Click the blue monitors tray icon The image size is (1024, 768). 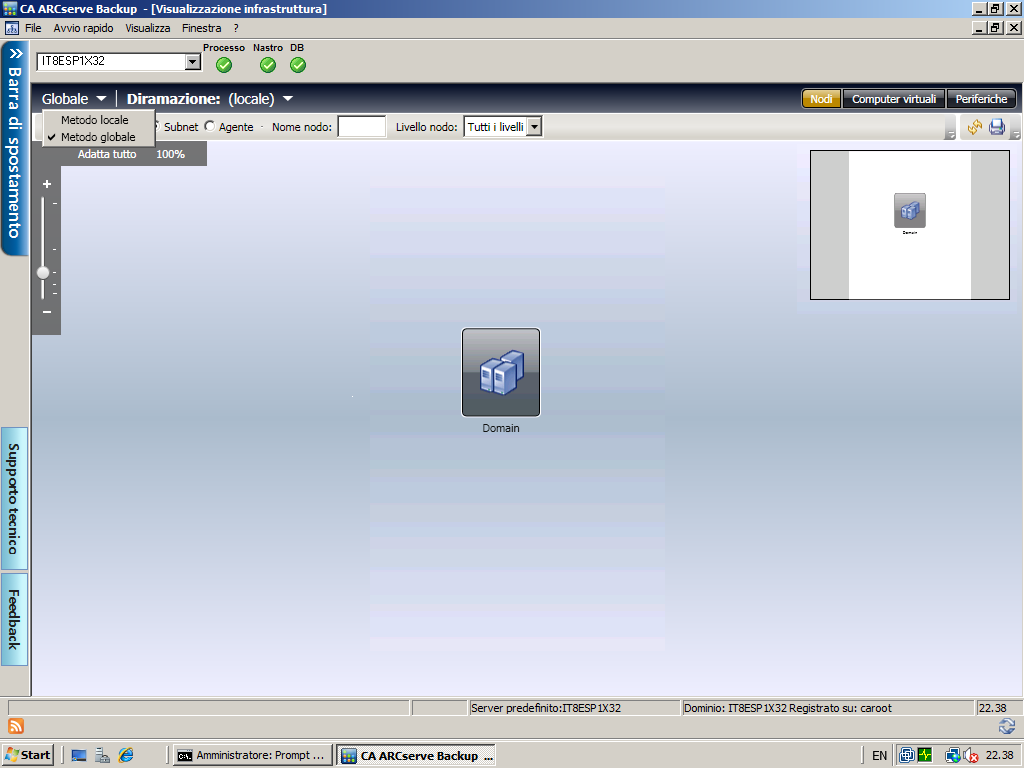coord(906,756)
